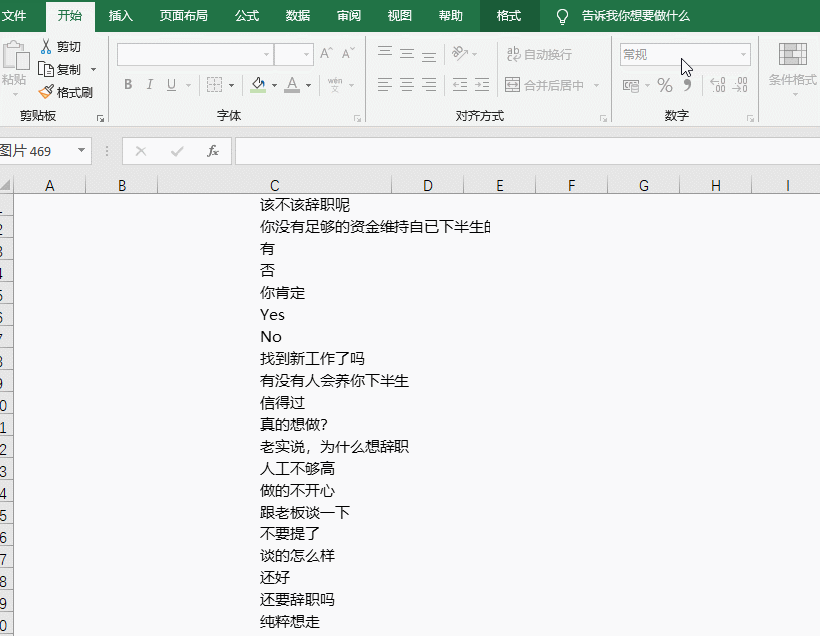The height and width of the screenshot is (636, 820).
Task: Click the formula bar cancel X icon
Action: tap(141, 151)
